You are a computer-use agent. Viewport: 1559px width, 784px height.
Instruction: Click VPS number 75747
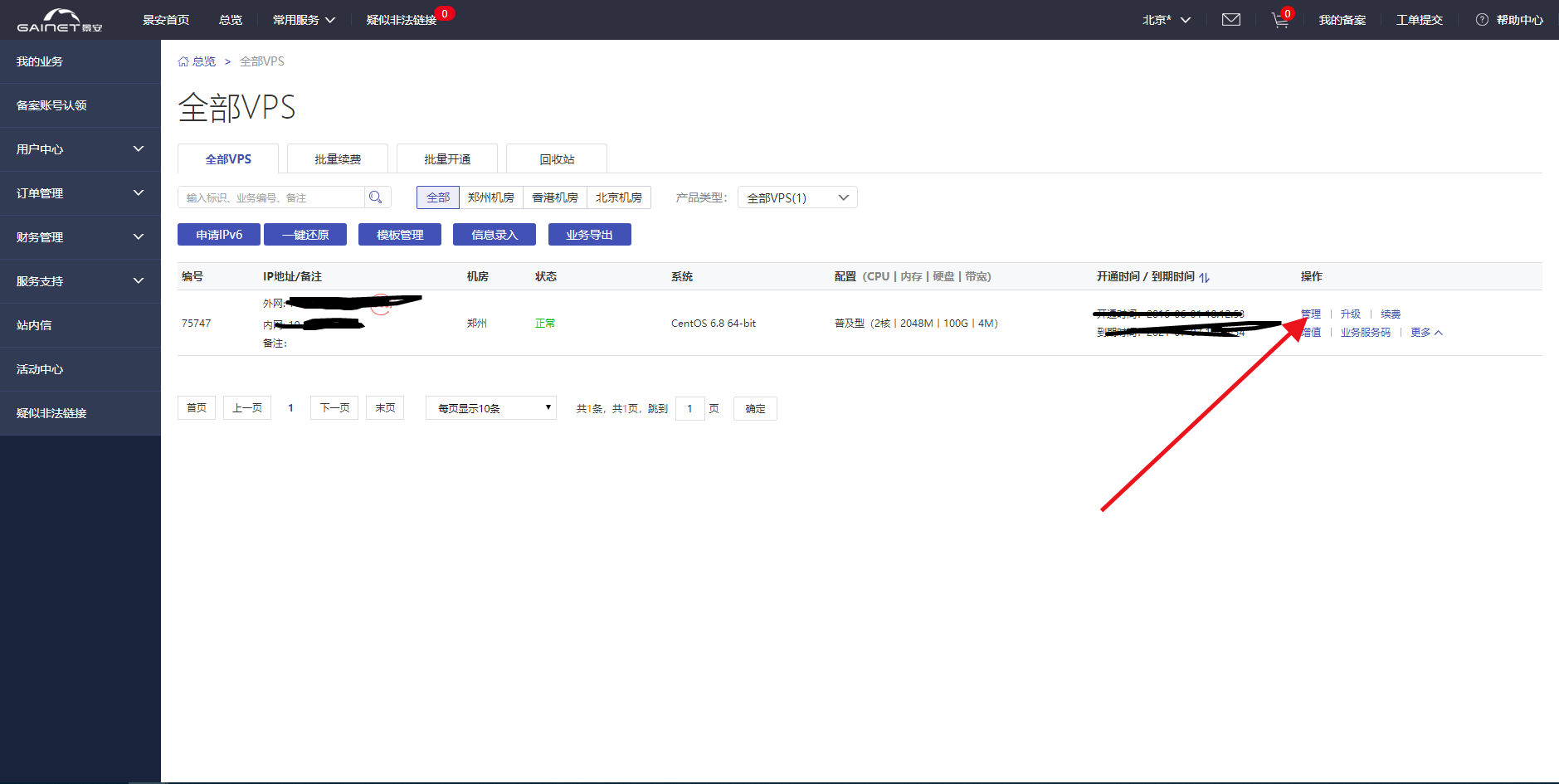[x=197, y=324]
